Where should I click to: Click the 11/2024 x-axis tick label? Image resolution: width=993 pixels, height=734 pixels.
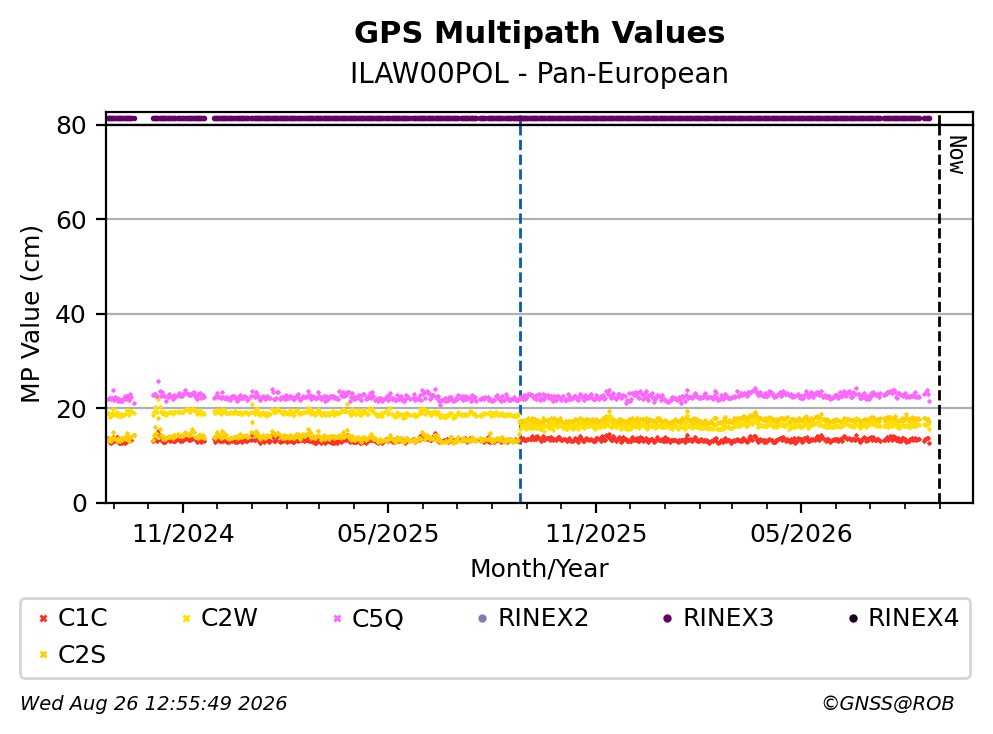click(x=183, y=534)
